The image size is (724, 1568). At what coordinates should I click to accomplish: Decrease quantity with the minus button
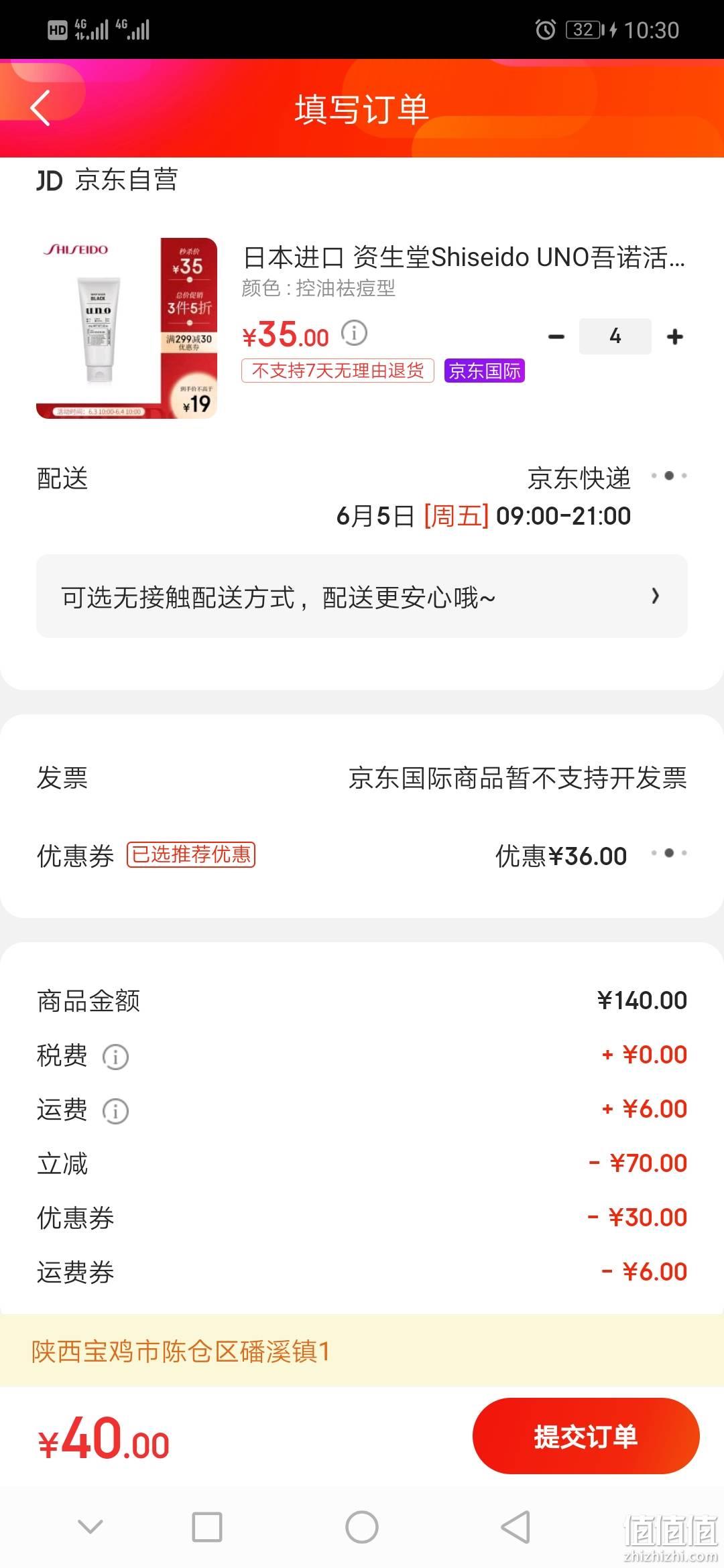pyautogui.click(x=556, y=336)
